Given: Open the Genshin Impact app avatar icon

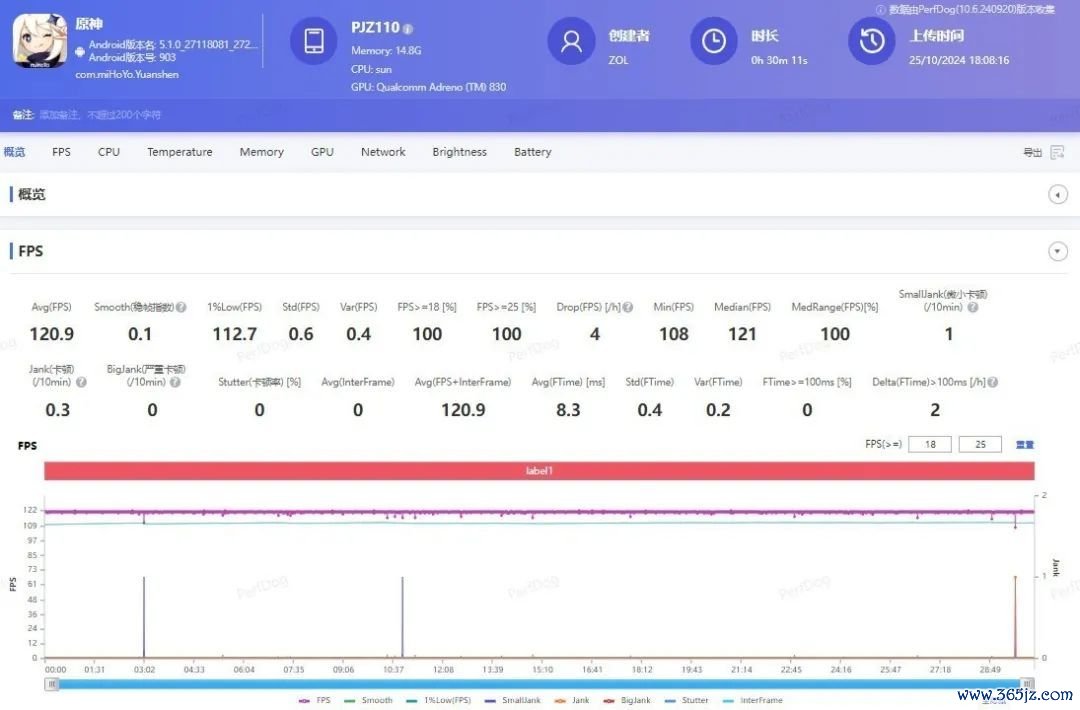Looking at the screenshot, I should pyautogui.click(x=40, y=41).
